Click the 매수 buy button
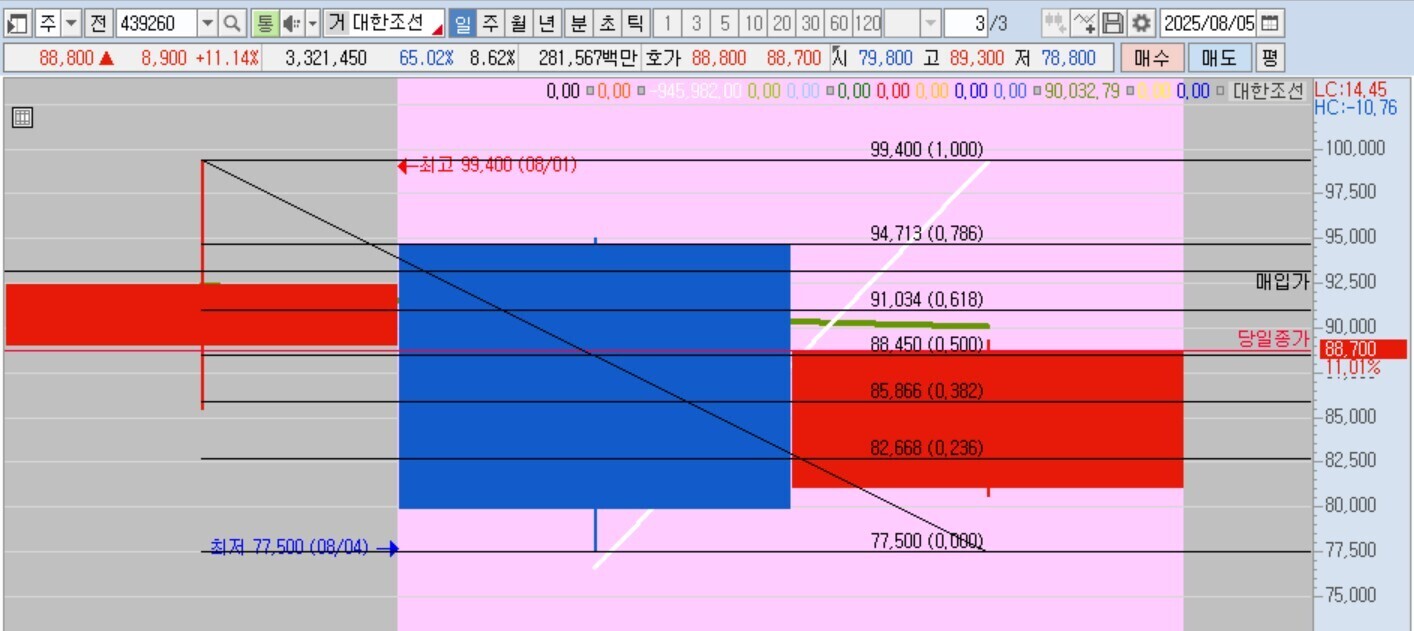This screenshot has height=631, width=1414. [x=1152, y=58]
